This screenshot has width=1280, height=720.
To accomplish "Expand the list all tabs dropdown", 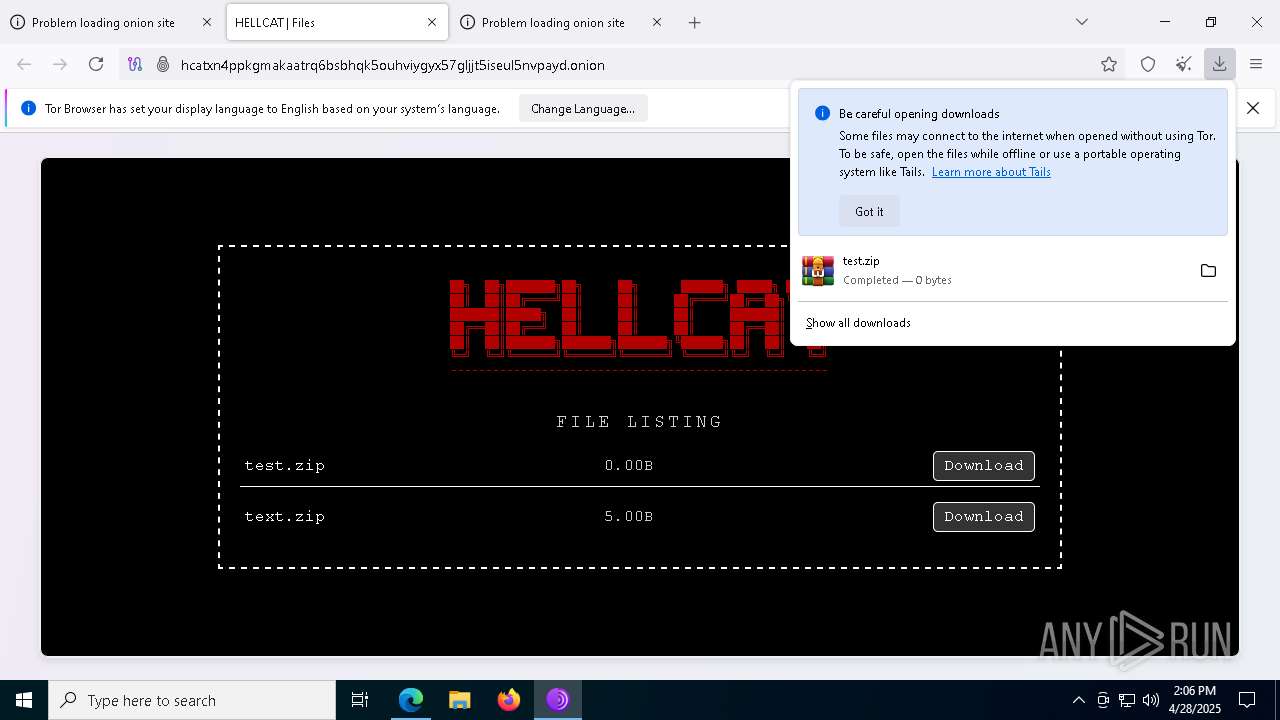I will [1082, 22].
